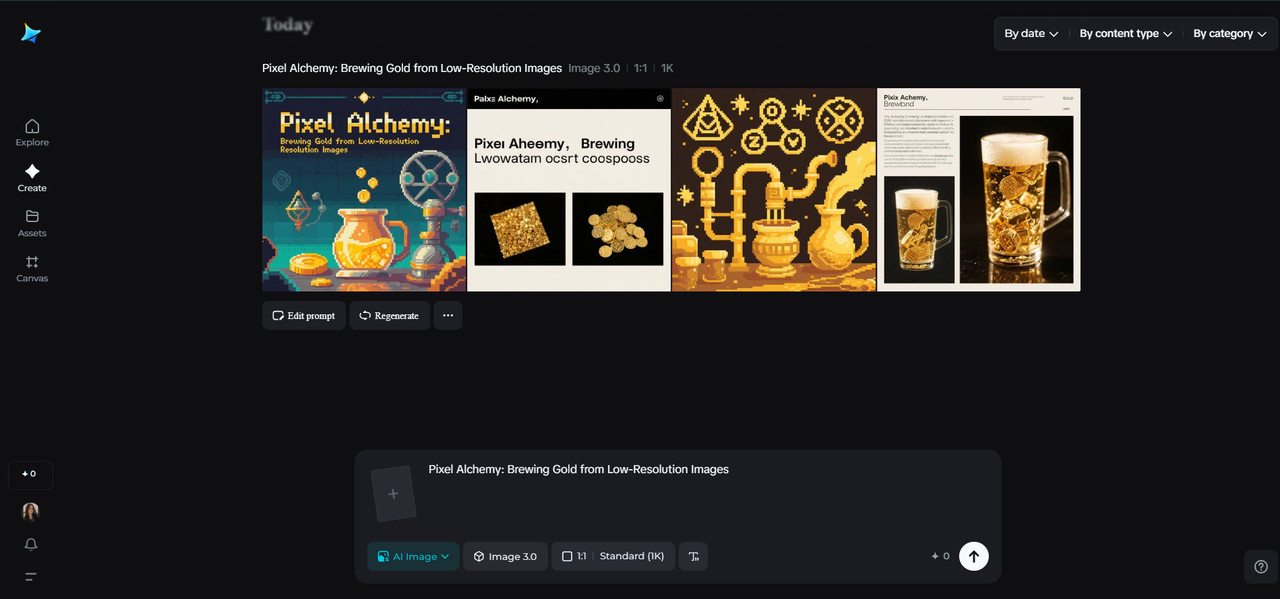This screenshot has width=1280, height=599.
Task: Open the pixel-art alchemy title thumbnail
Action: (364, 190)
